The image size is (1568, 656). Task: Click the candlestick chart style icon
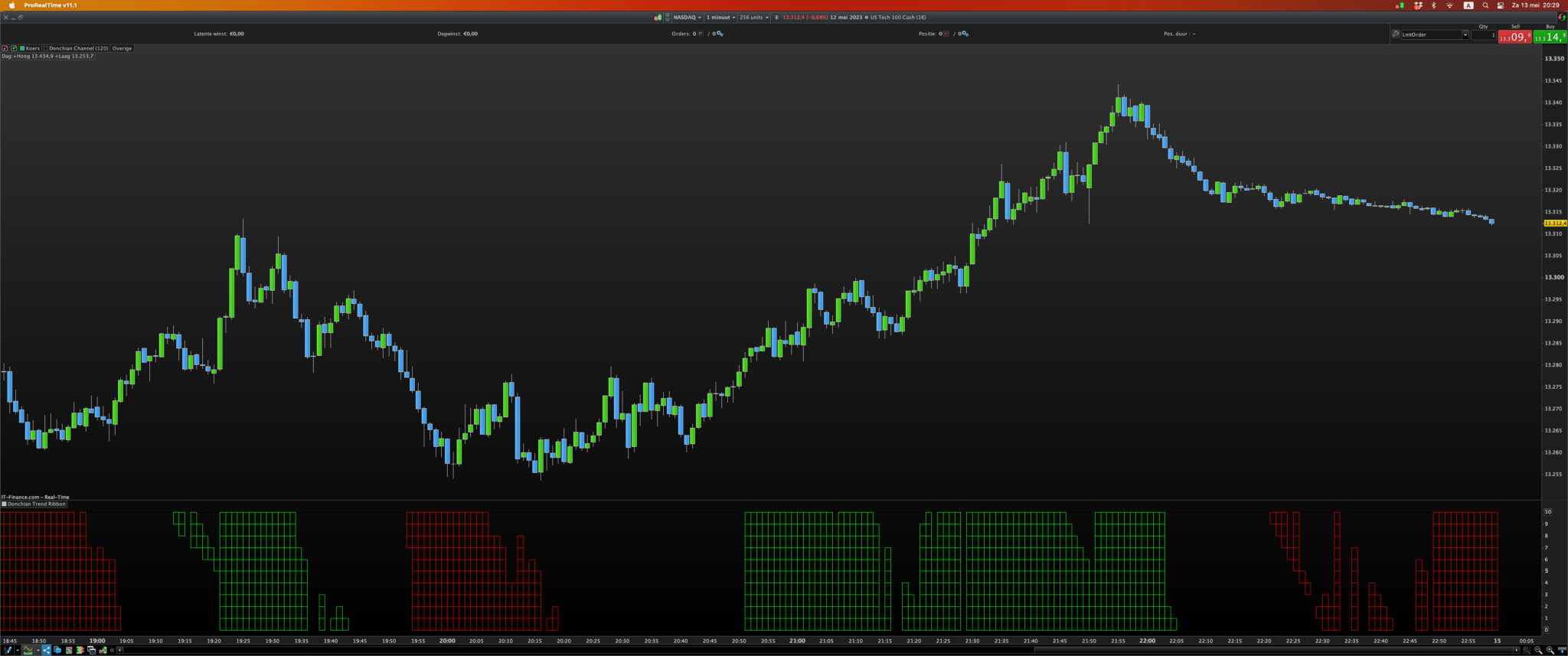pos(658,17)
